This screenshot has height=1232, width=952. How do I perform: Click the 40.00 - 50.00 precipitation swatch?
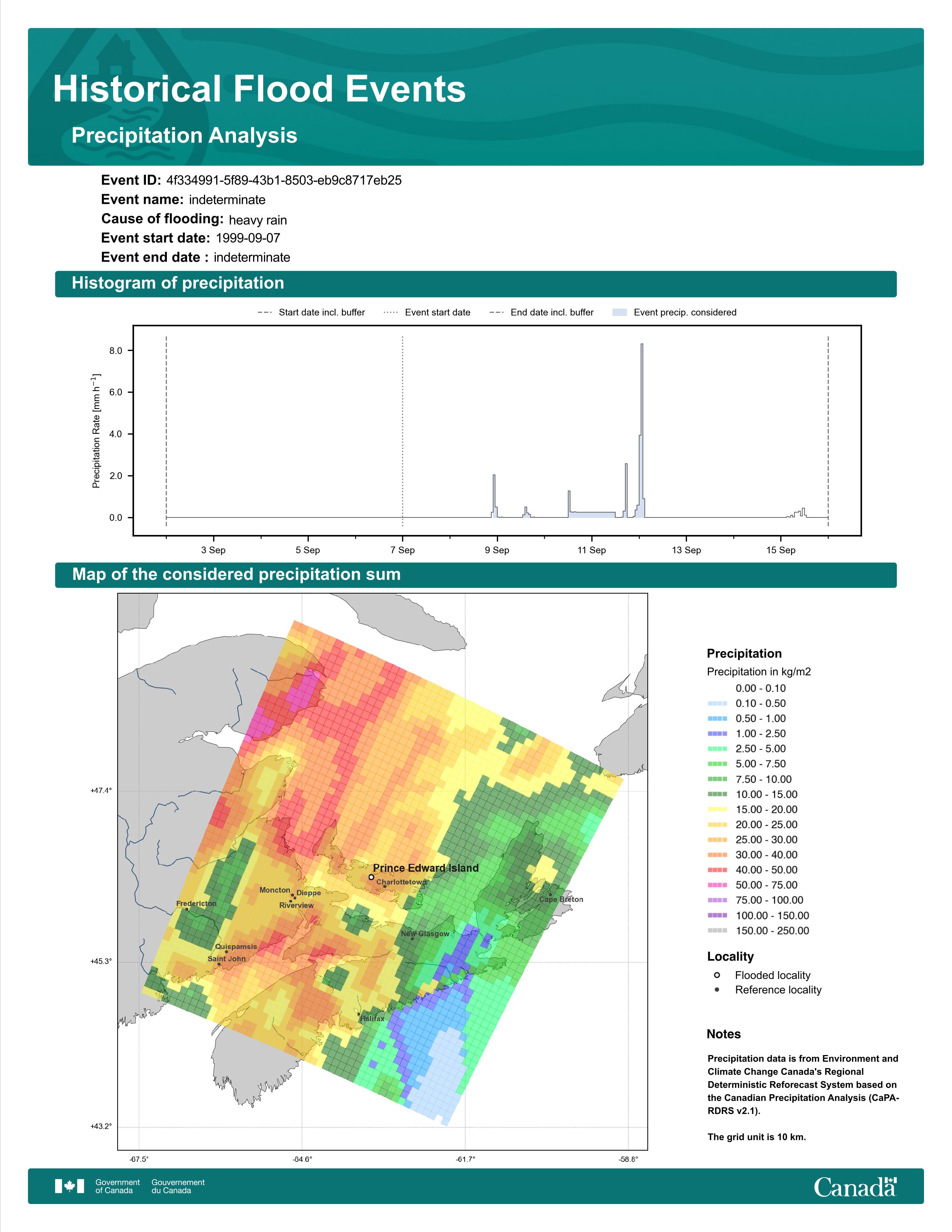point(718,870)
